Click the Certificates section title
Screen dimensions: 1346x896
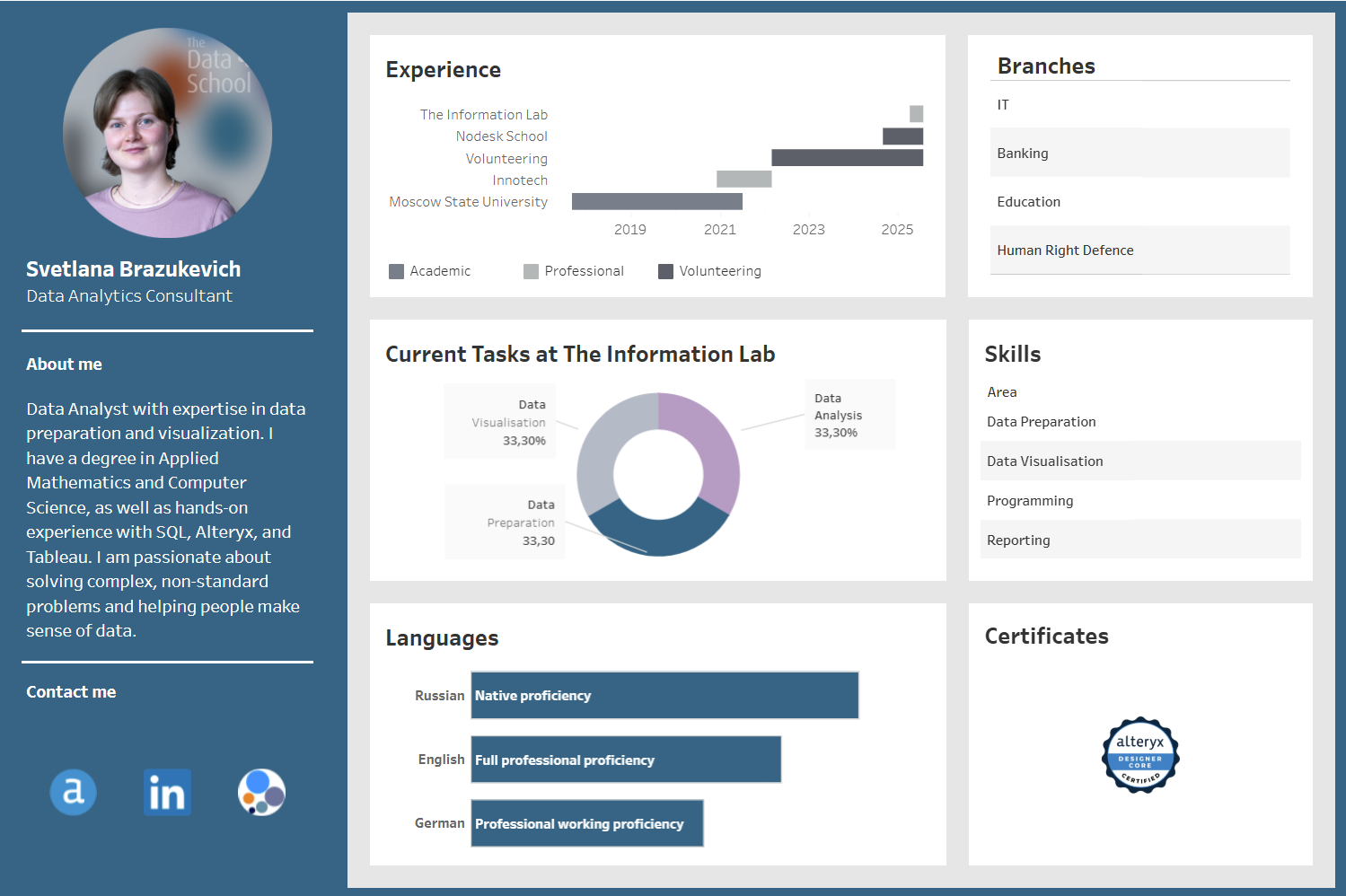coord(1047,637)
